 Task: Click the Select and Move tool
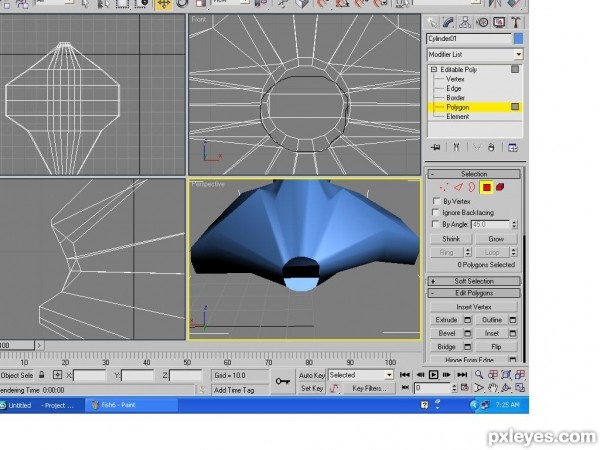(x=164, y=4)
